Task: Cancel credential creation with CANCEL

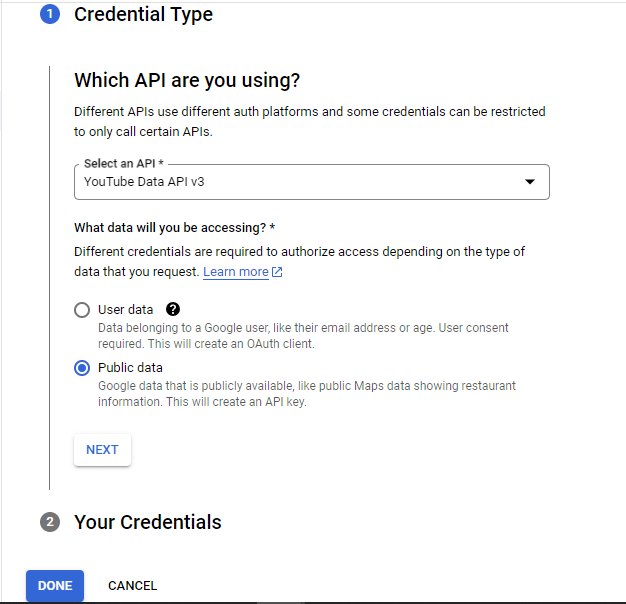Action: pos(132,586)
